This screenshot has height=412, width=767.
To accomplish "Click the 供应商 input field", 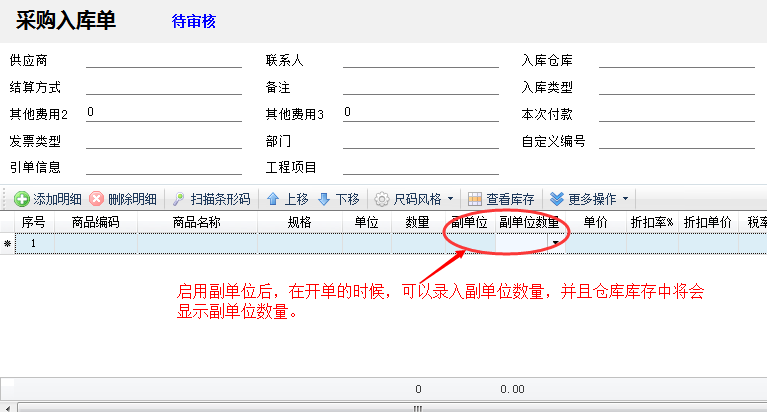I will (163, 60).
